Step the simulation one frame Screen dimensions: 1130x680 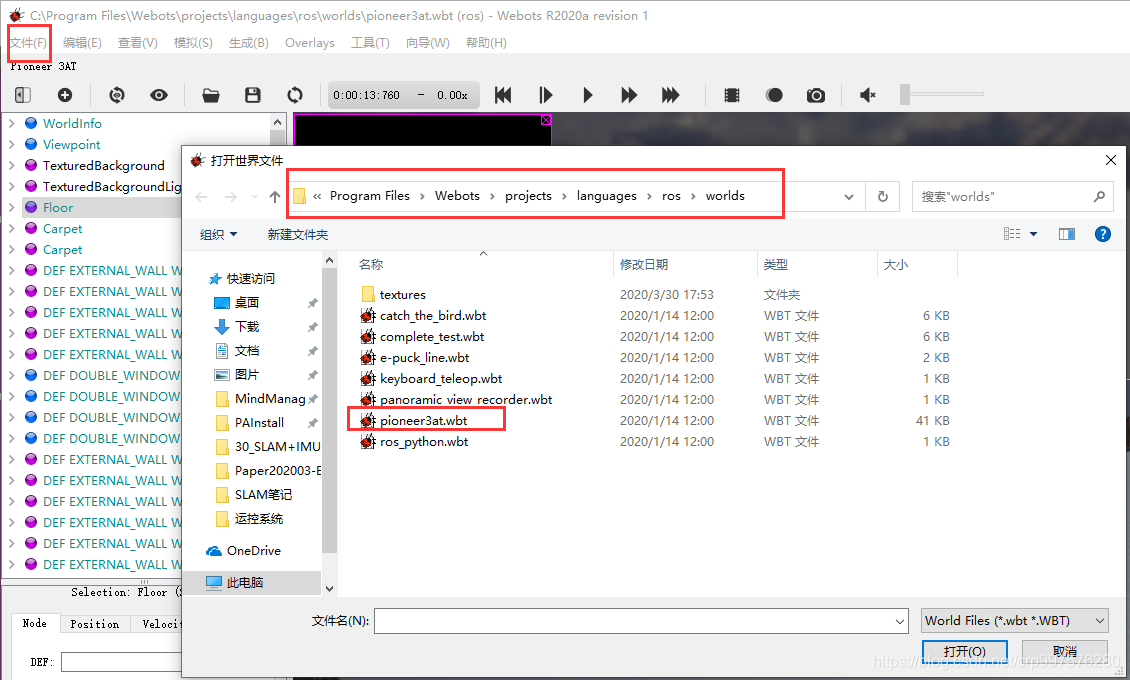546,95
